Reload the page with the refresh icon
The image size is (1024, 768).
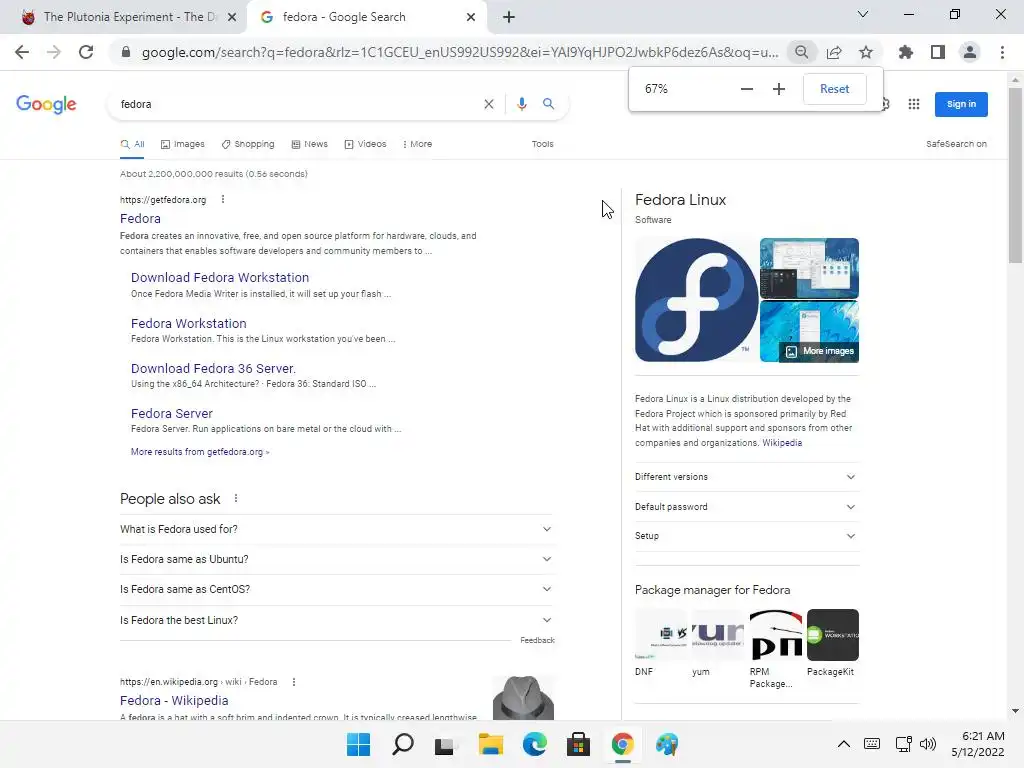click(86, 52)
